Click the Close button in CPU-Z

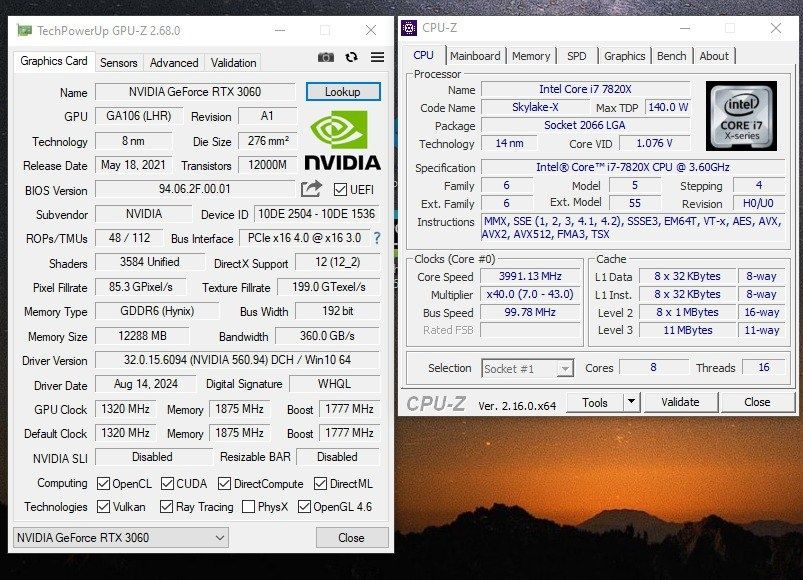pos(757,402)
